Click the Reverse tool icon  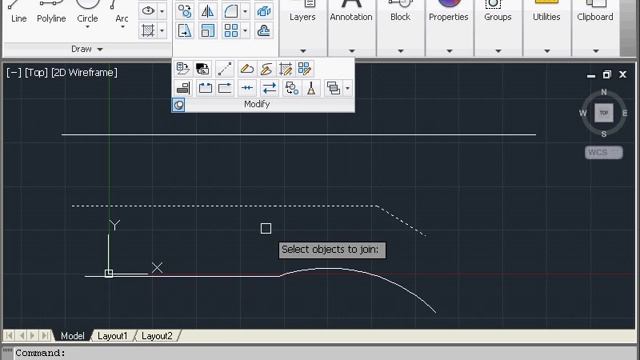(269, 88)
